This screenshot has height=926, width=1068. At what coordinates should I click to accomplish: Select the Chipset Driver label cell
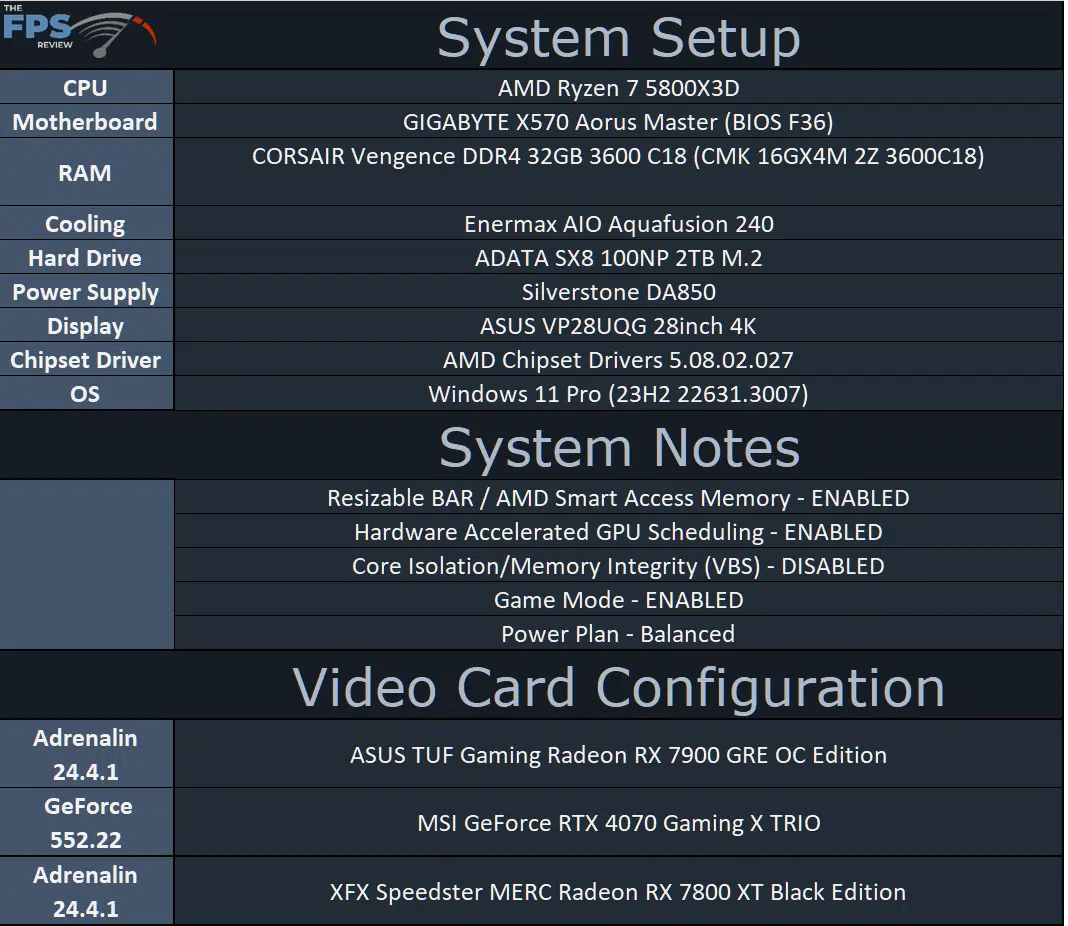[x=86, y=360]
